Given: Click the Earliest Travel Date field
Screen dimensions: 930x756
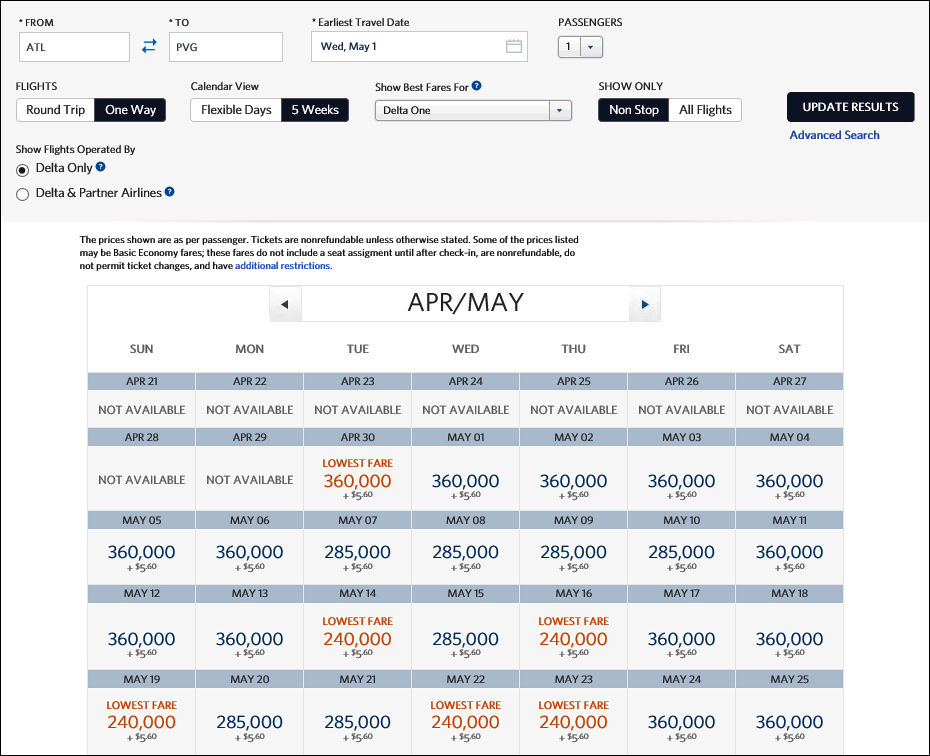Looking at the screenshot, I should pyautogui.click(x=419, y=46).
